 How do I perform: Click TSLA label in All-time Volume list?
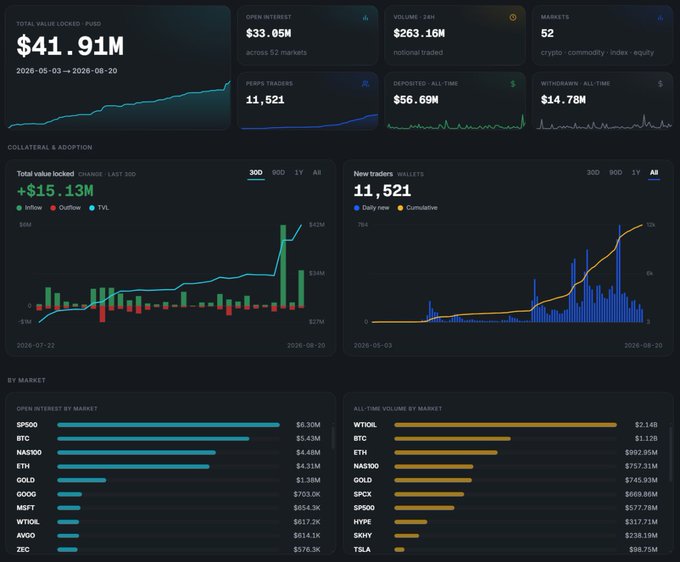point(362,549)
